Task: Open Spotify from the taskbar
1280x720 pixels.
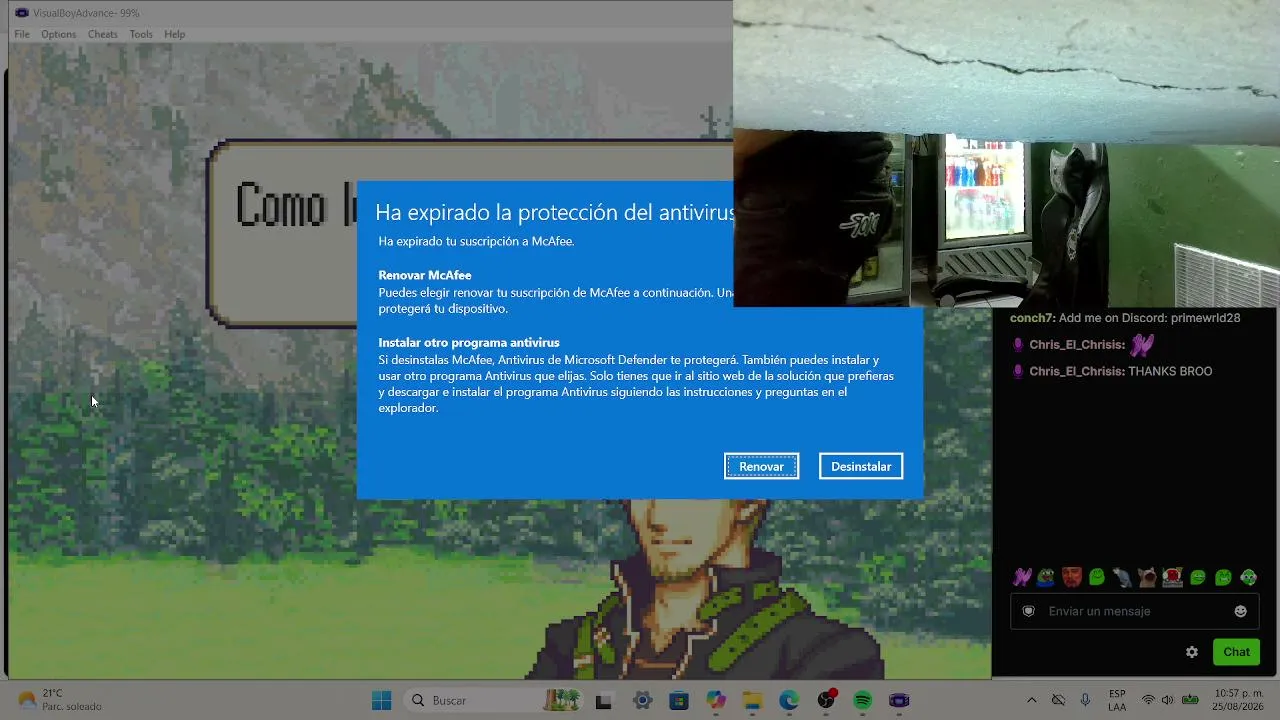Action: (x=863, y=700)
